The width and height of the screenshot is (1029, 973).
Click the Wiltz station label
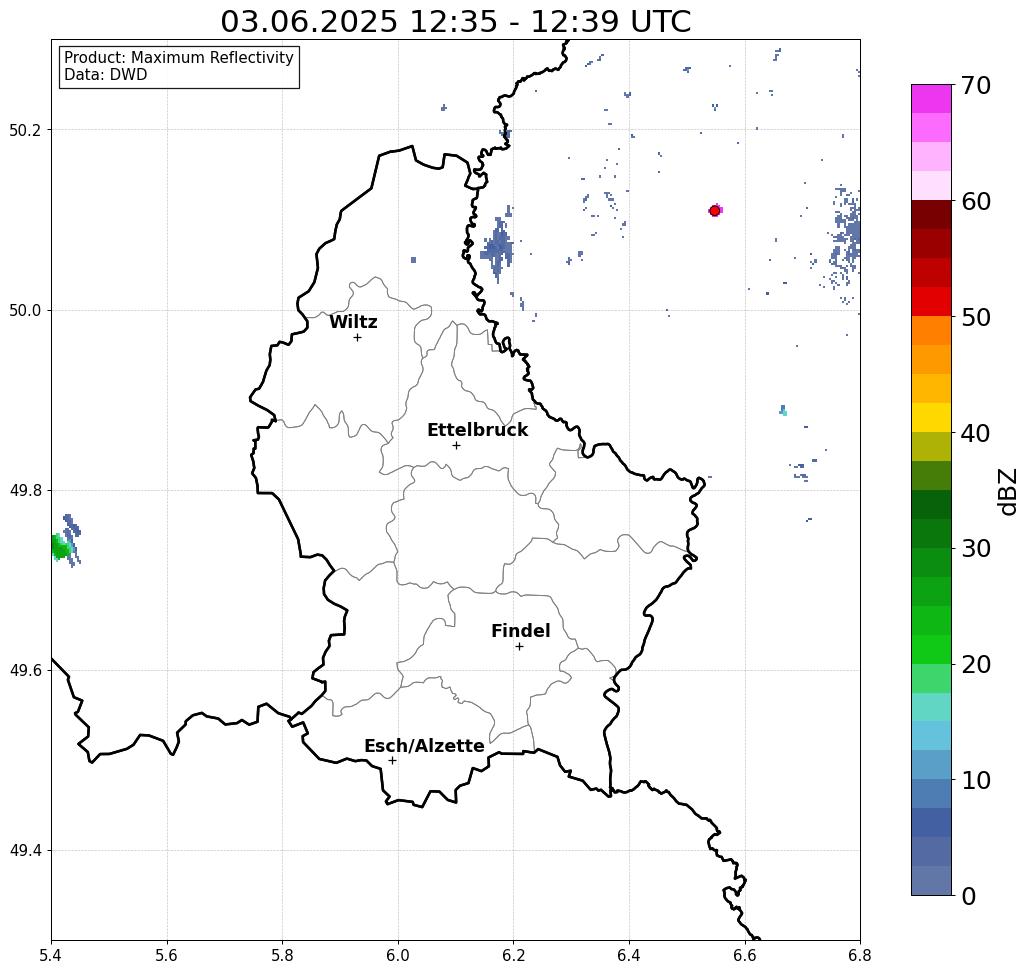[x=353, y=322]
